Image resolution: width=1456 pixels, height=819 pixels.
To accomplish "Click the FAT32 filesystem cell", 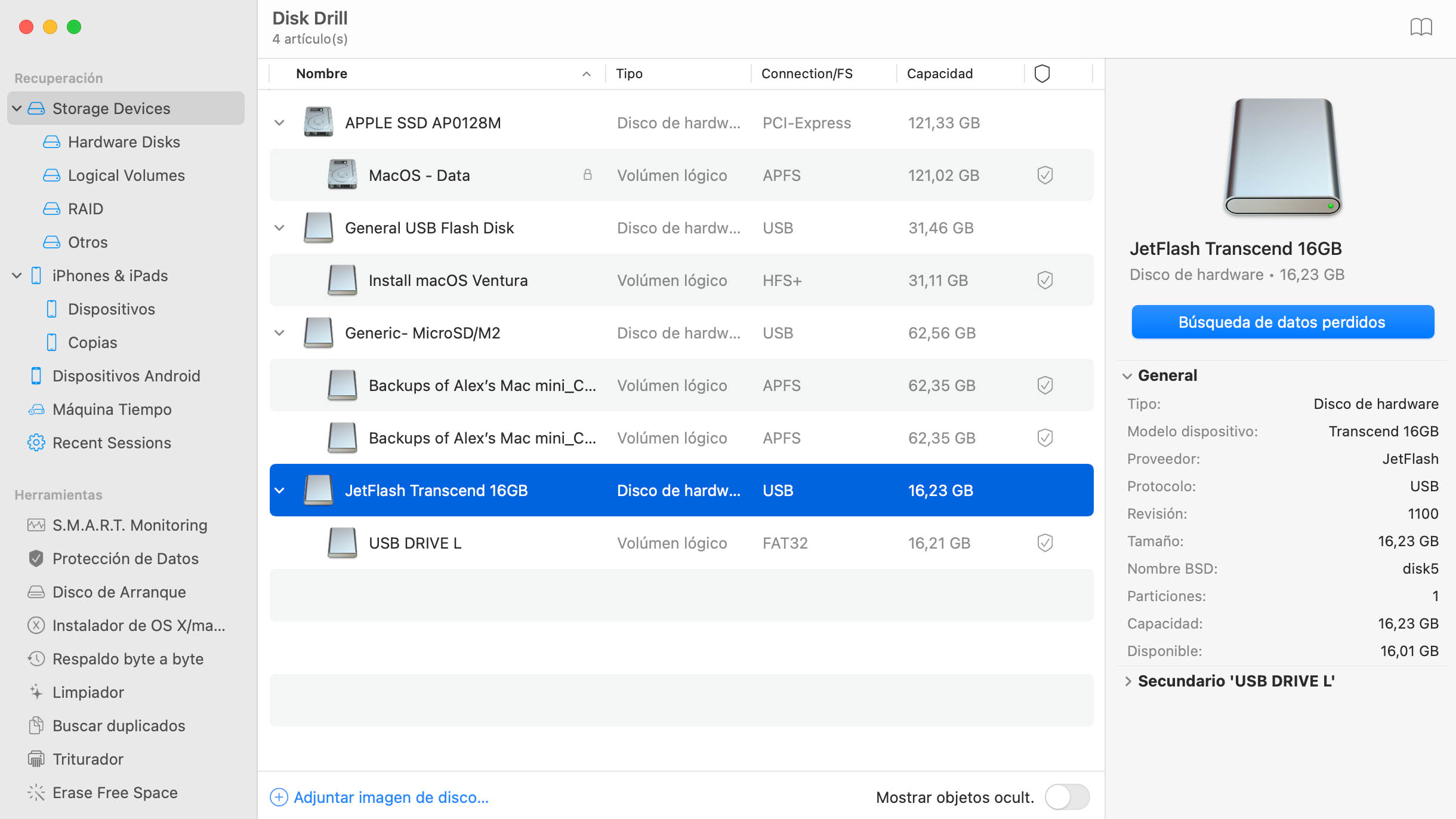I will [785, 543].
